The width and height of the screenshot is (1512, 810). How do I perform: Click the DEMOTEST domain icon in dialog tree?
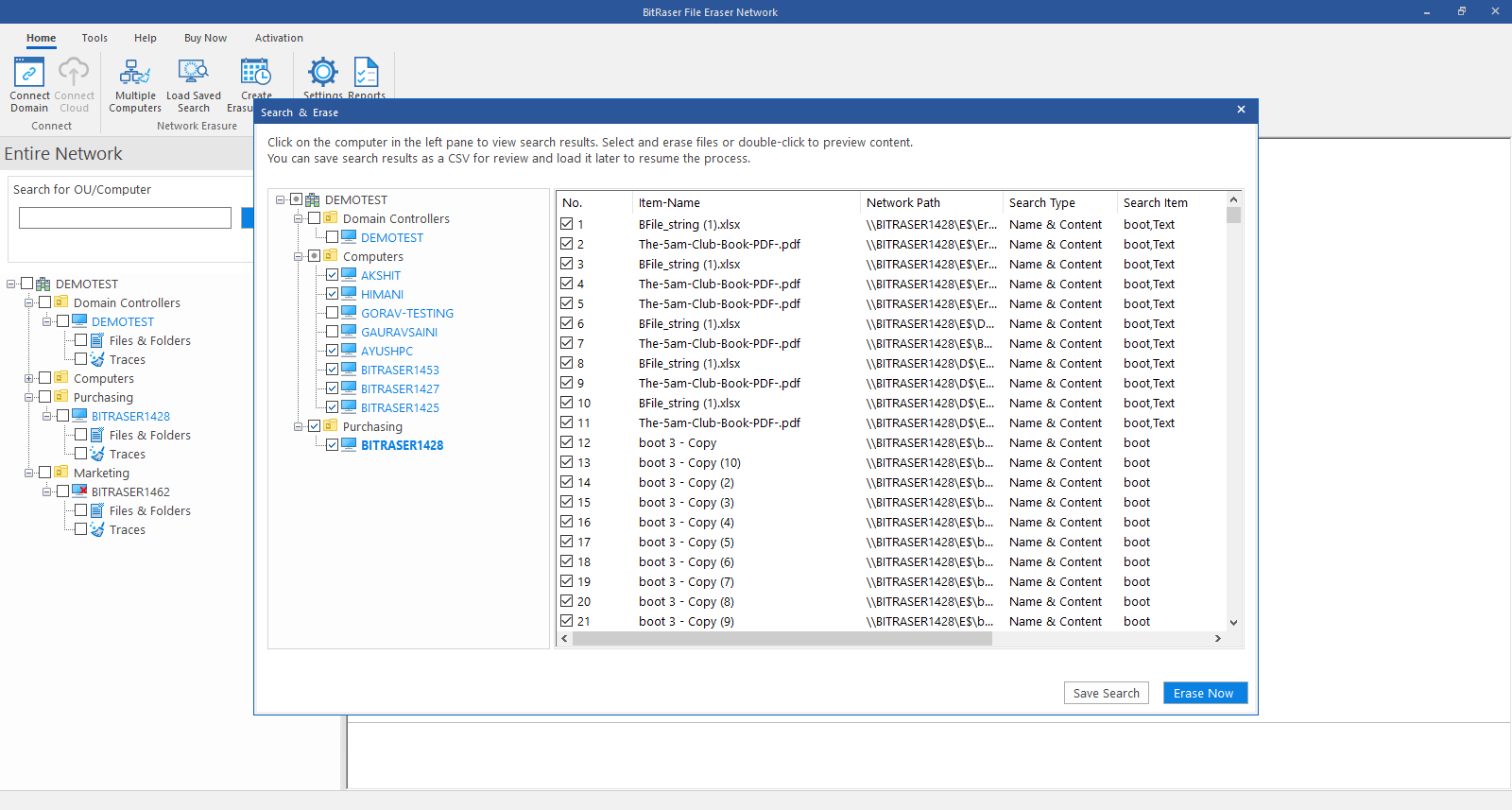(313, 199)
